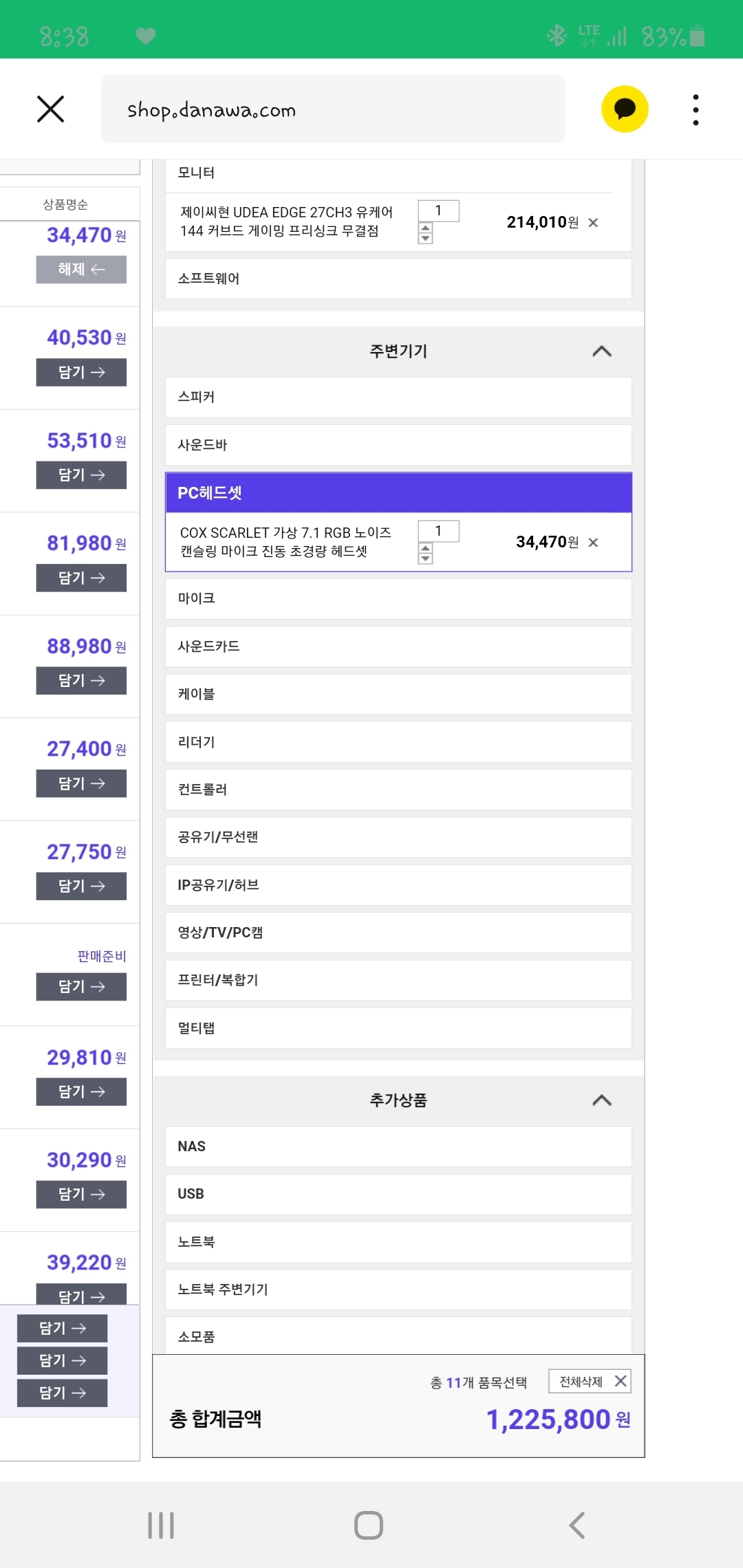743x1568 pixels.
Task: Select the 스피커 category row
Action: tap(398, 398)
